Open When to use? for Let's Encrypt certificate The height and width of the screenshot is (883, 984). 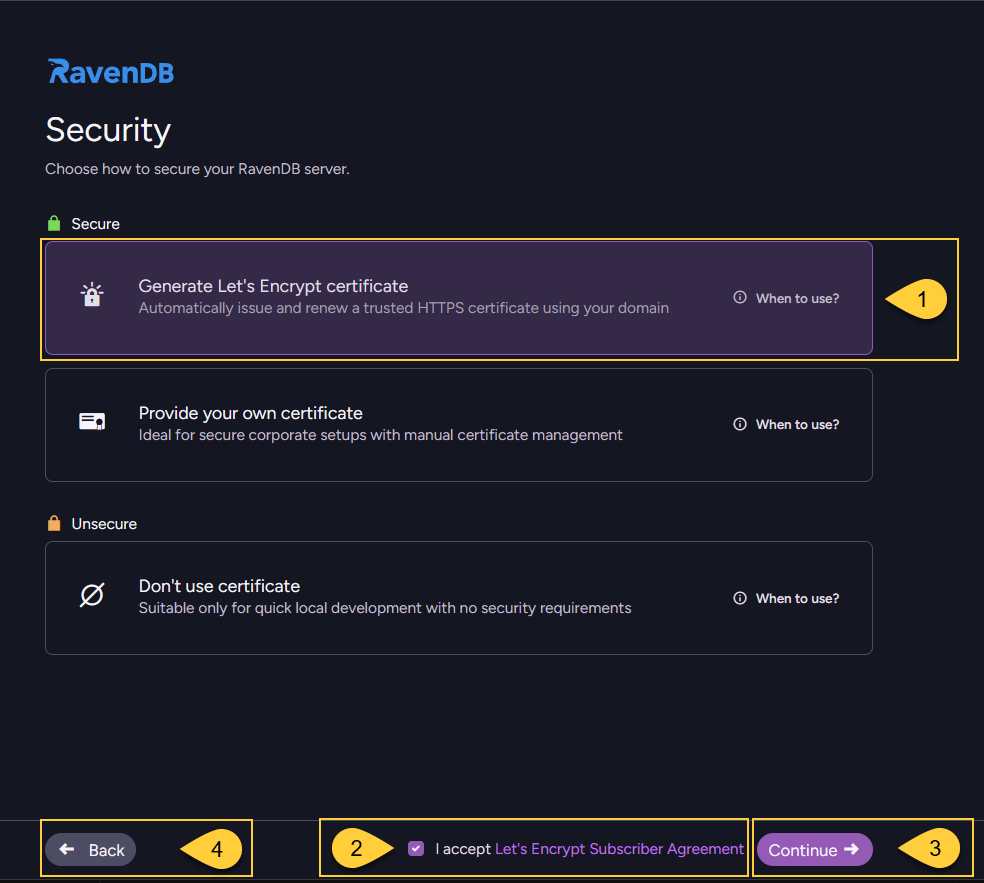point(795,297)
